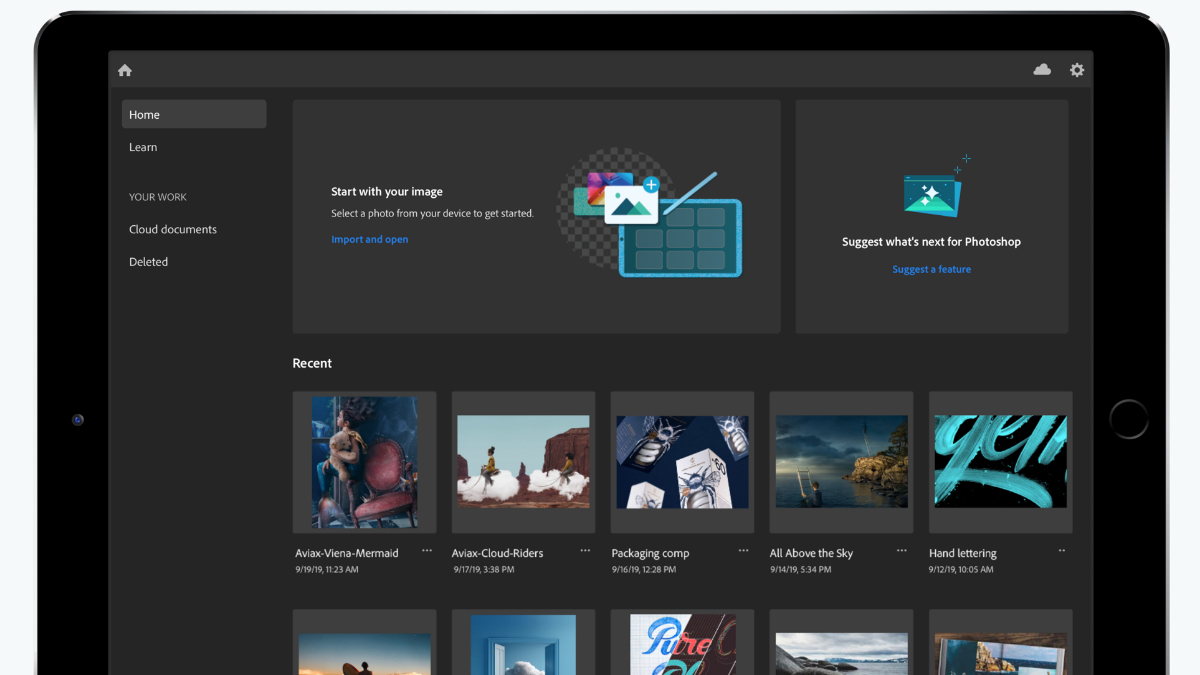This screenshot has height=675, width=1200.
Task: Open the more options ellipsis for Packaging comp
Action: tap(744, 549)
